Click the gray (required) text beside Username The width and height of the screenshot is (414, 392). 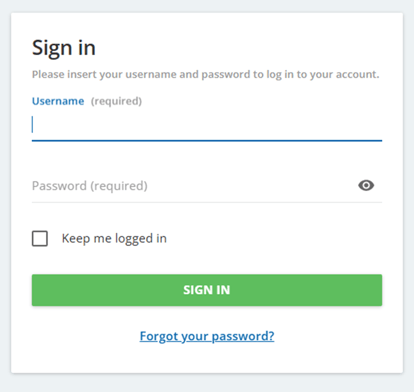point(116,101)
